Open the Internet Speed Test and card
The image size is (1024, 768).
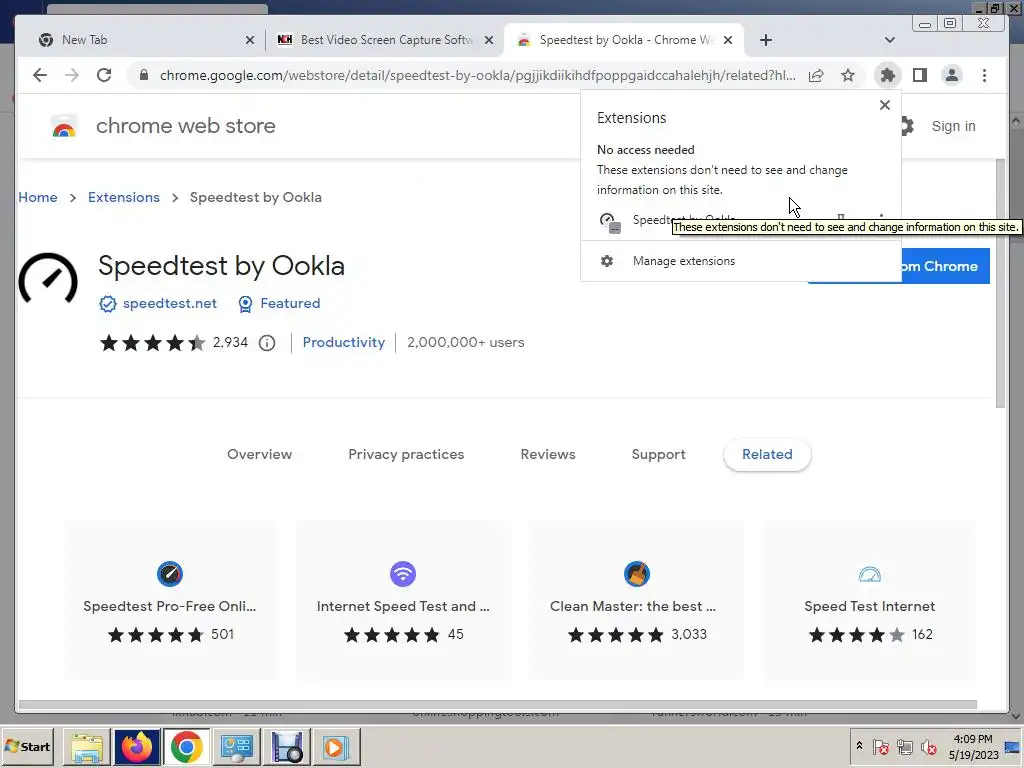[403, 601]
